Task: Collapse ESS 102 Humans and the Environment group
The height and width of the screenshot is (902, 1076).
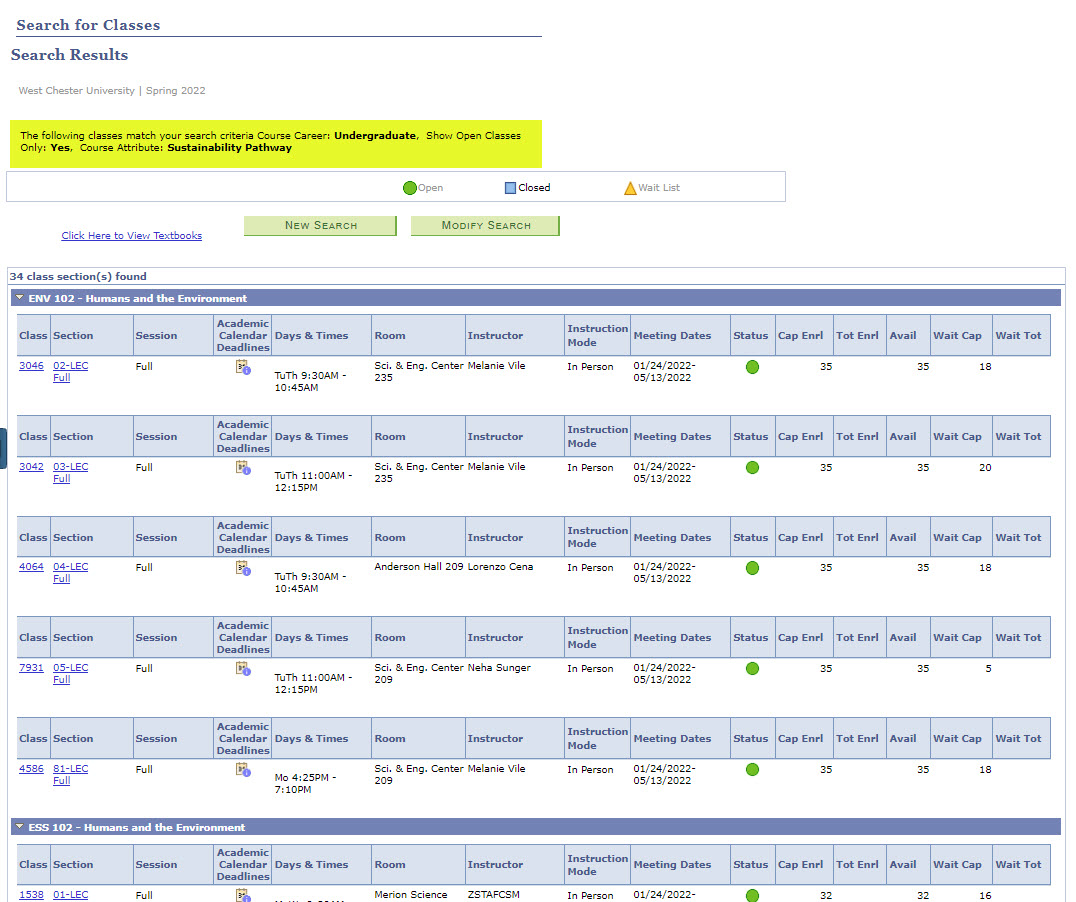Action: (20, 827)
